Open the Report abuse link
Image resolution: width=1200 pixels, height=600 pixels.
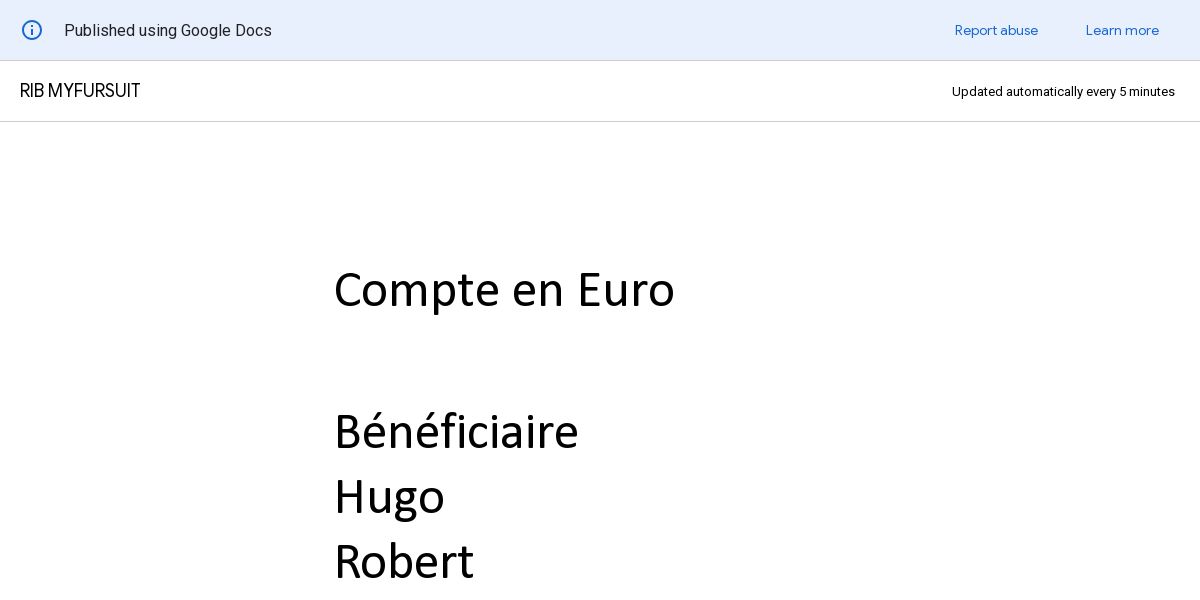tap(996, 30)
